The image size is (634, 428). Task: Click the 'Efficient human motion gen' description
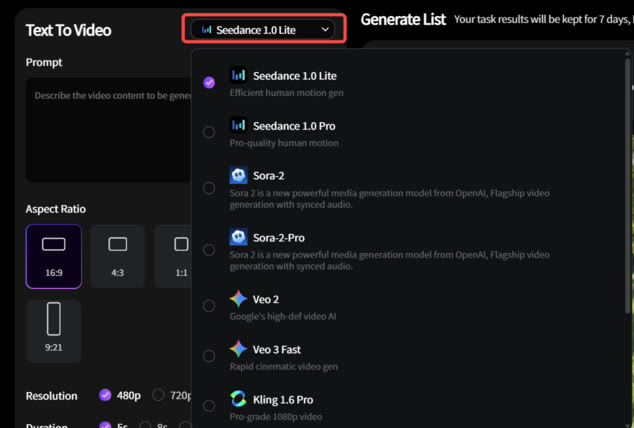pos(286,93)
